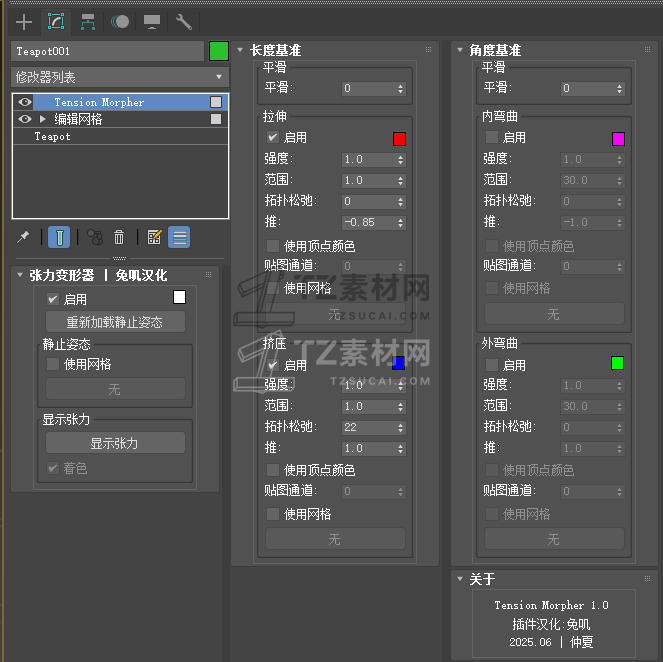663x662 pixels.
Task: Collapse the 长度基准 rollout
Action: click(240, 50)
